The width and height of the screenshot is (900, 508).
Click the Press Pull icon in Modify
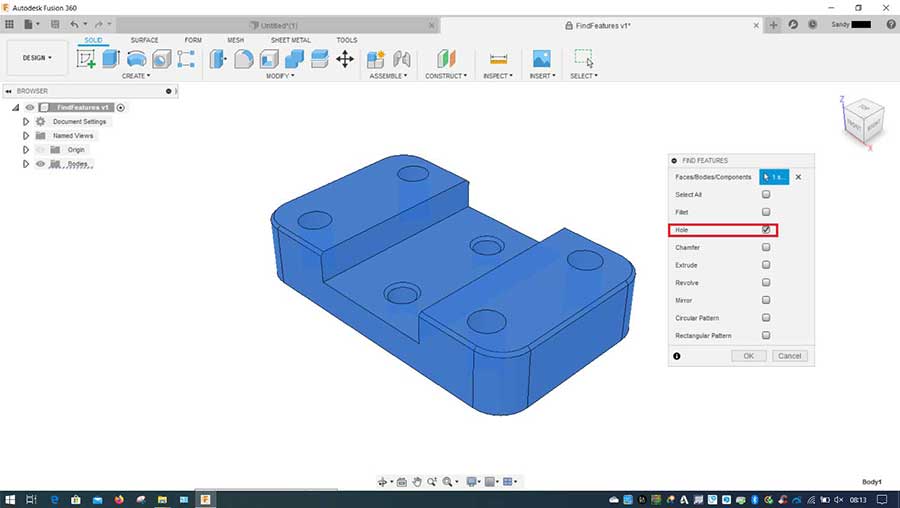tap(217, 59)
